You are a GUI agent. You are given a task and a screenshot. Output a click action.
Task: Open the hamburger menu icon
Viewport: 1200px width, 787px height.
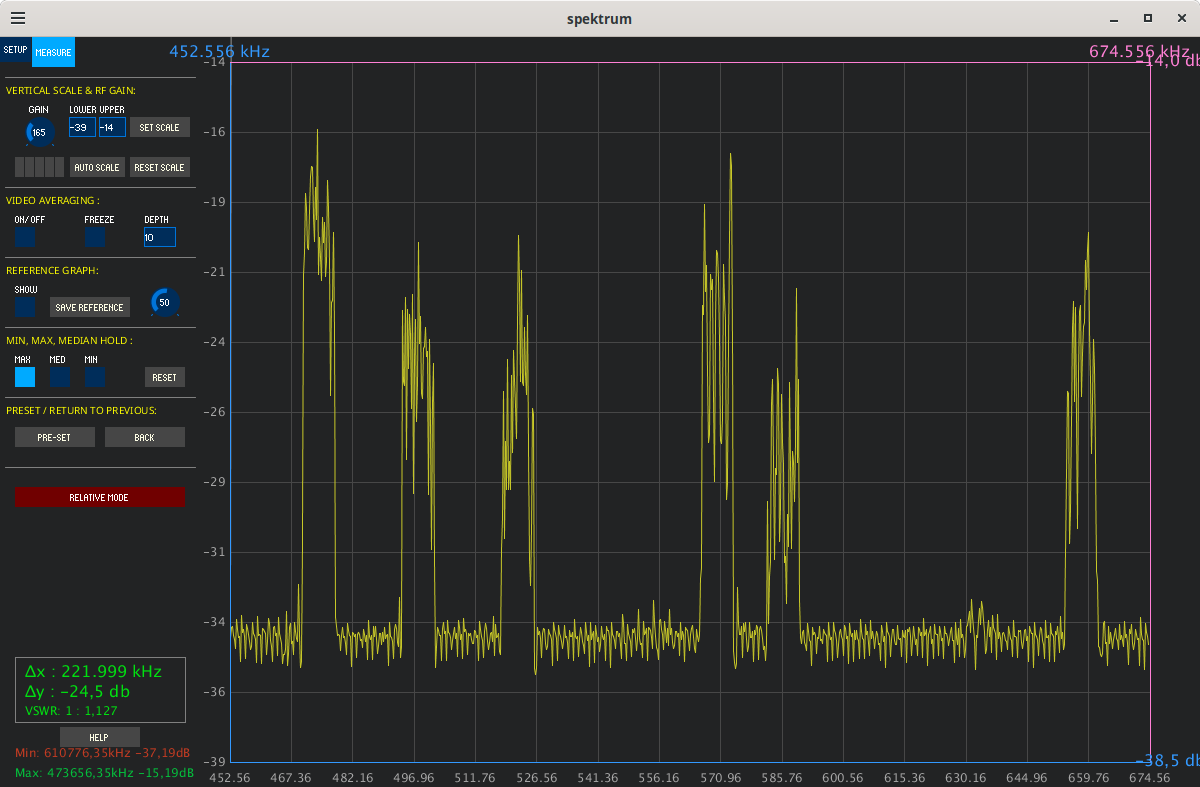[x=18, y=18]
